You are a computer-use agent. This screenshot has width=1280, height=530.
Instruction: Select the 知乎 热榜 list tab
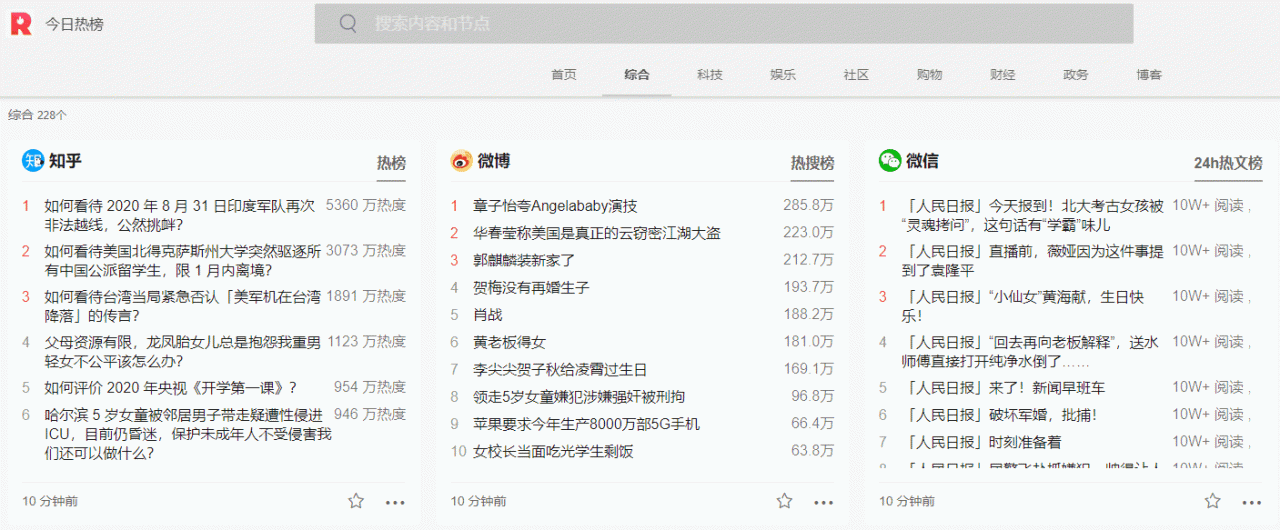(391, 163)
